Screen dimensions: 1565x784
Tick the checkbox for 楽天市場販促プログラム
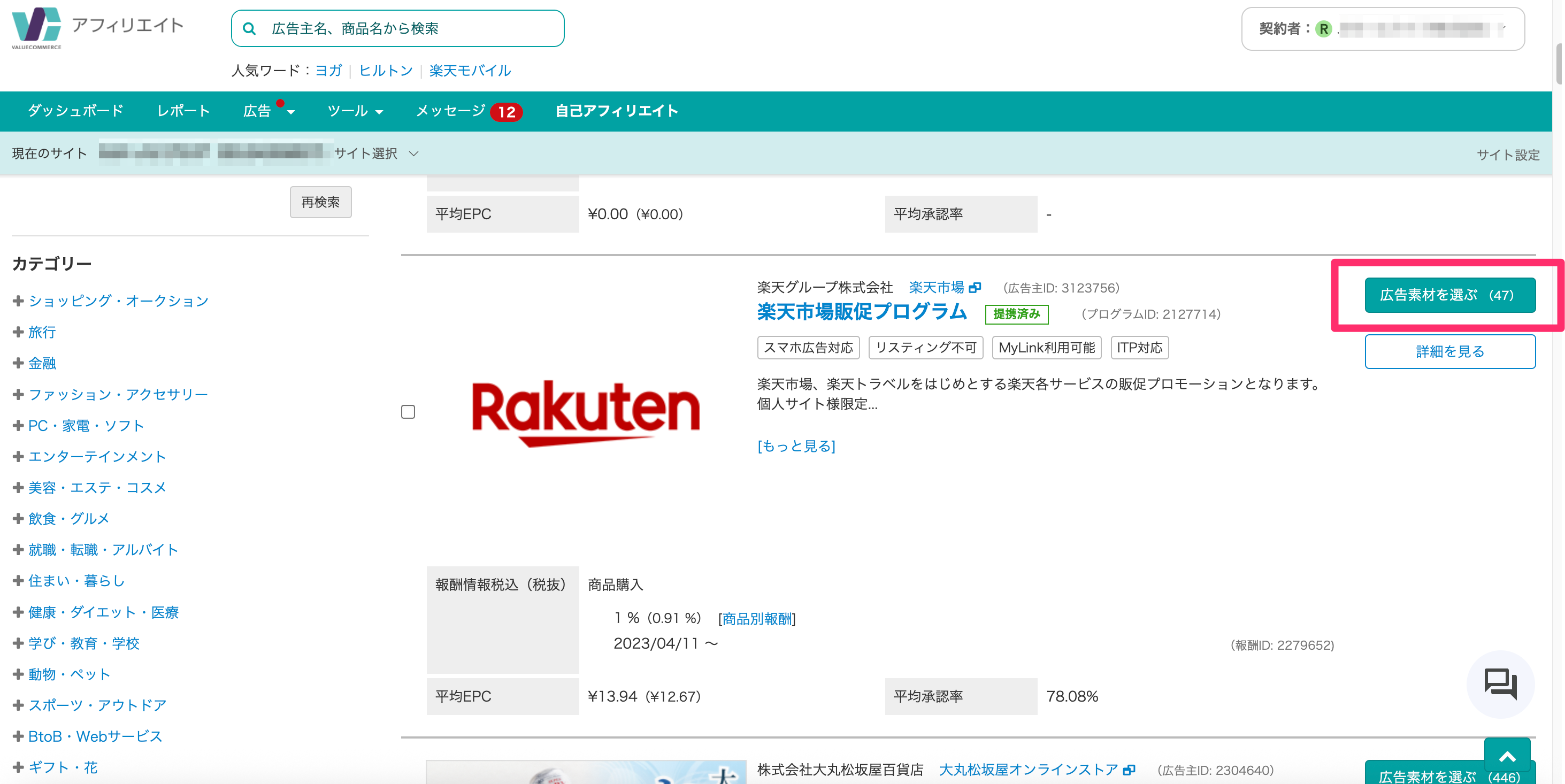(x=408, y=412)
